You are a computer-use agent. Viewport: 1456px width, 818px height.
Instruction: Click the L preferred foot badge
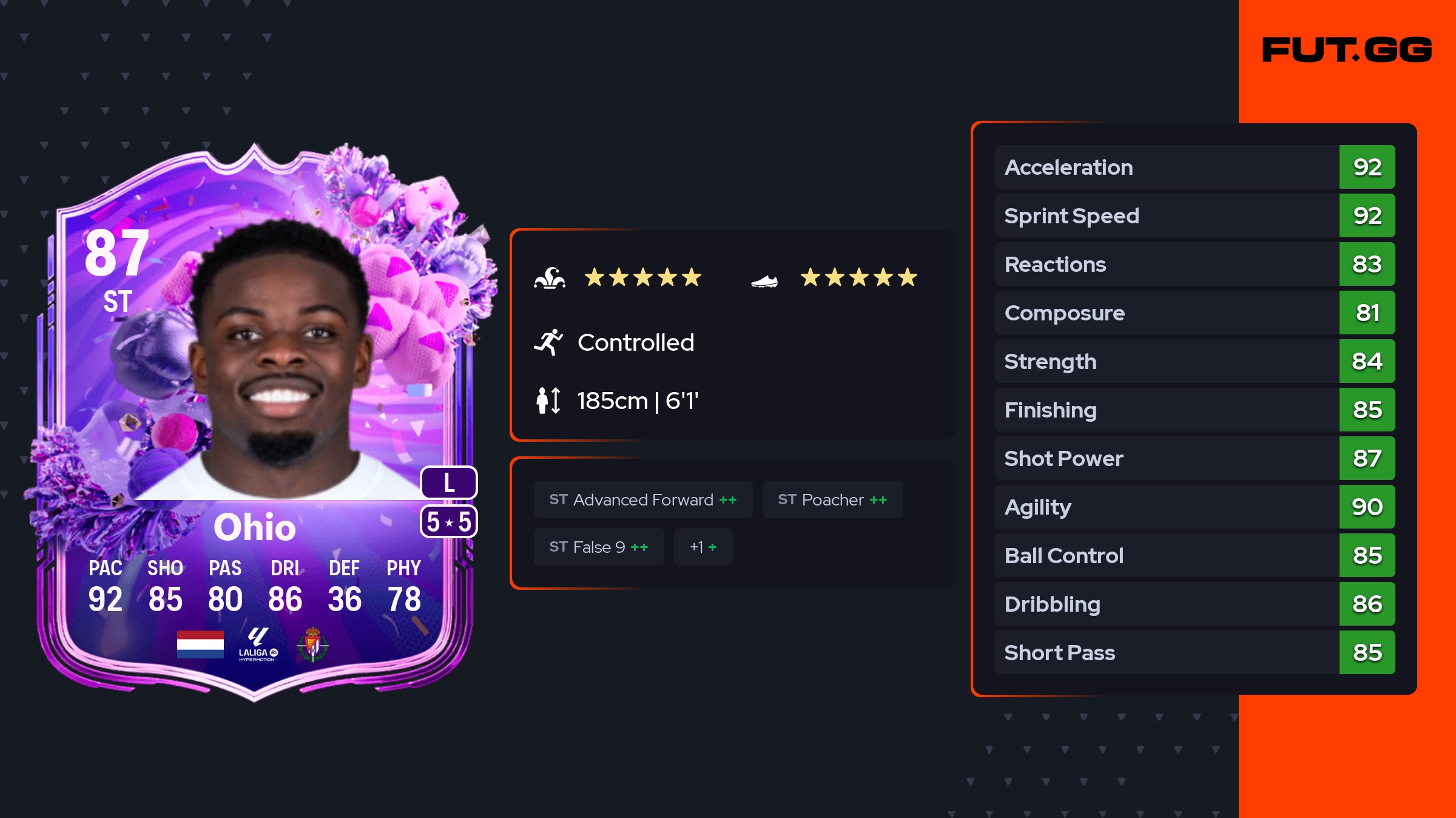[449, 482]
